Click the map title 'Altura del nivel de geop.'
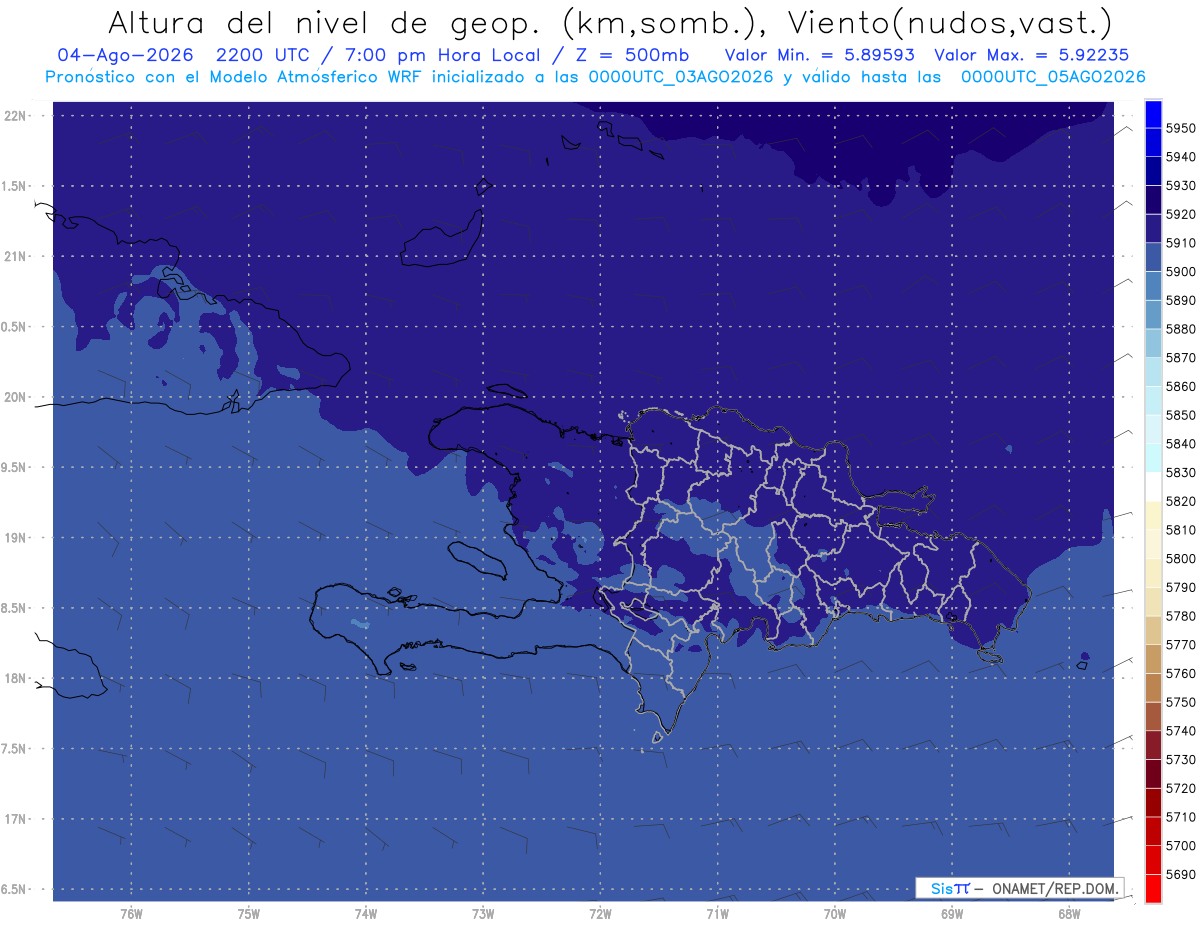The image size is (1200, 927). click(327, 22)
